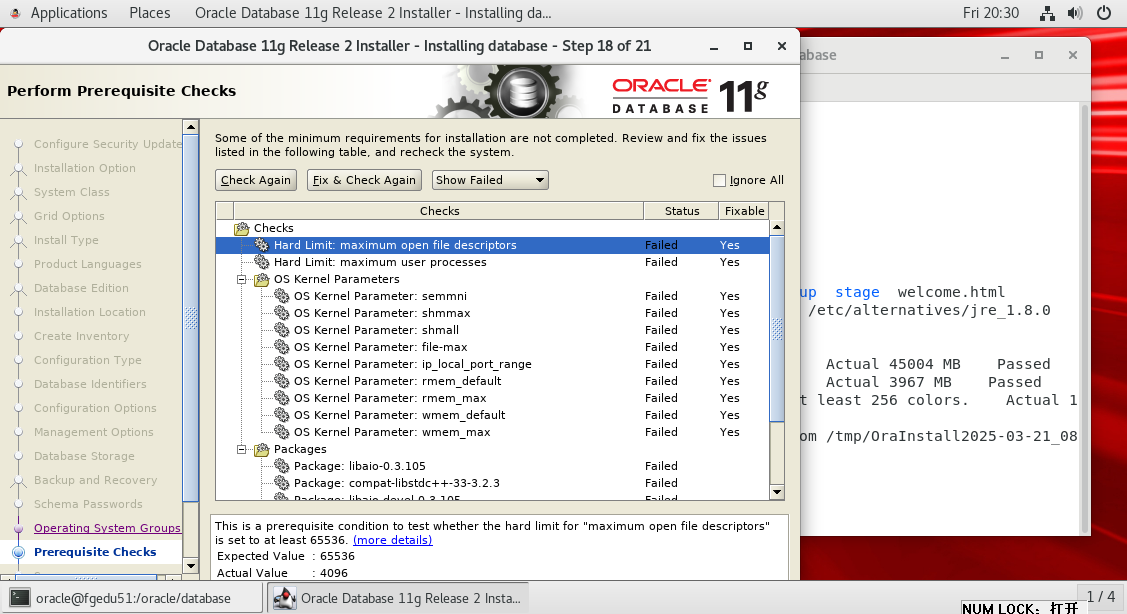Viewport: 1127px width, 614px height.
Task: Click the rmem_default gear icon
Action: pos(282,381)
